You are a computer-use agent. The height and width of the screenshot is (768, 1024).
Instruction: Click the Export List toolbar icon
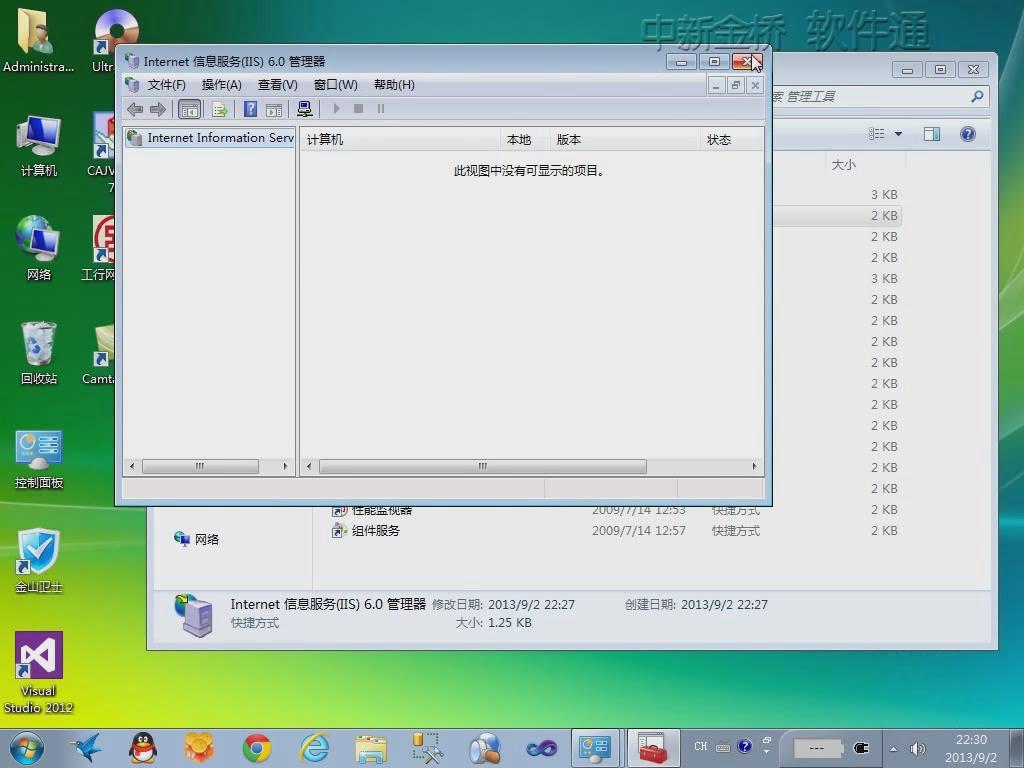(x=220, y=109)
